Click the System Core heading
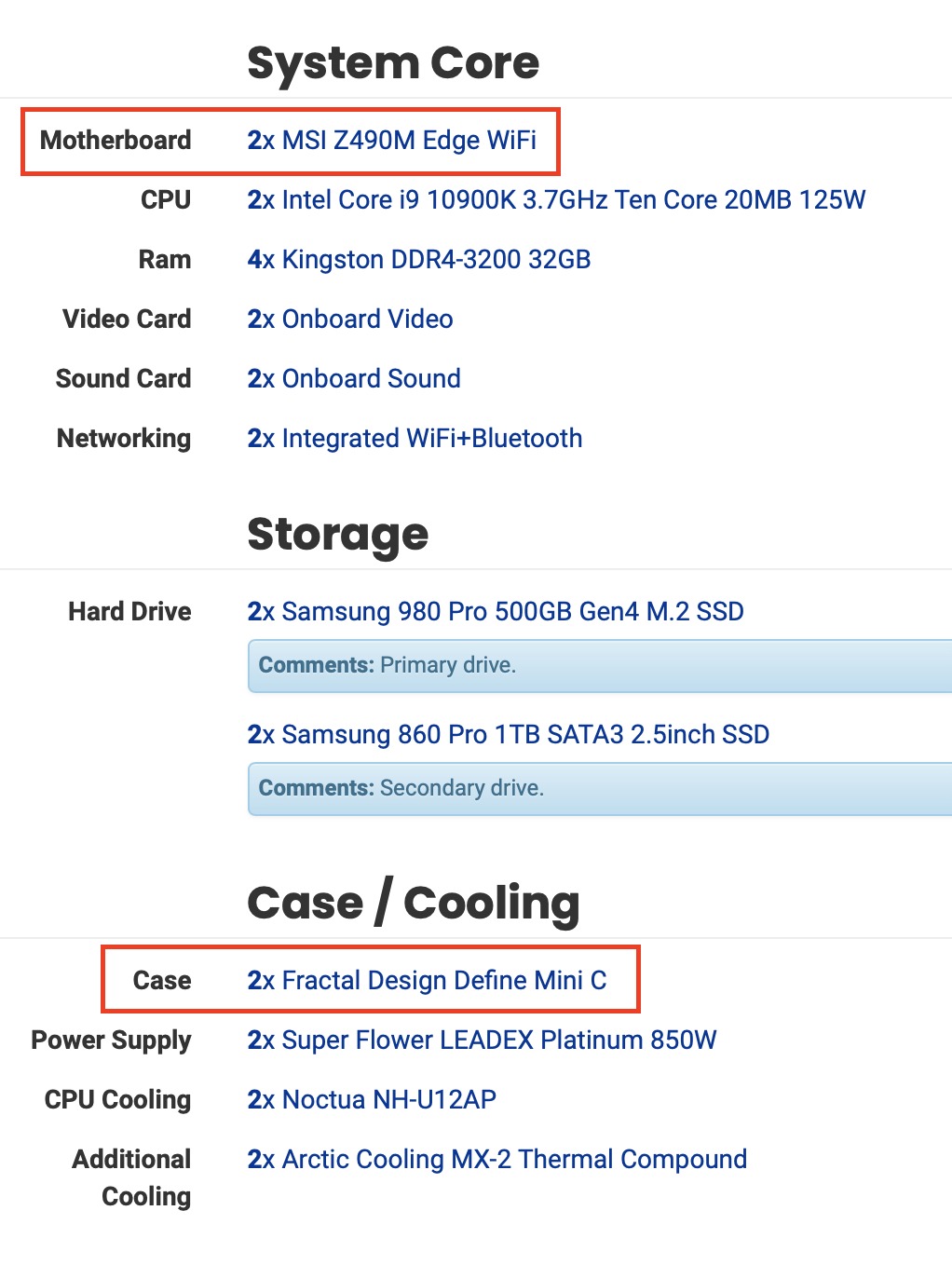 tap(393, 63)
